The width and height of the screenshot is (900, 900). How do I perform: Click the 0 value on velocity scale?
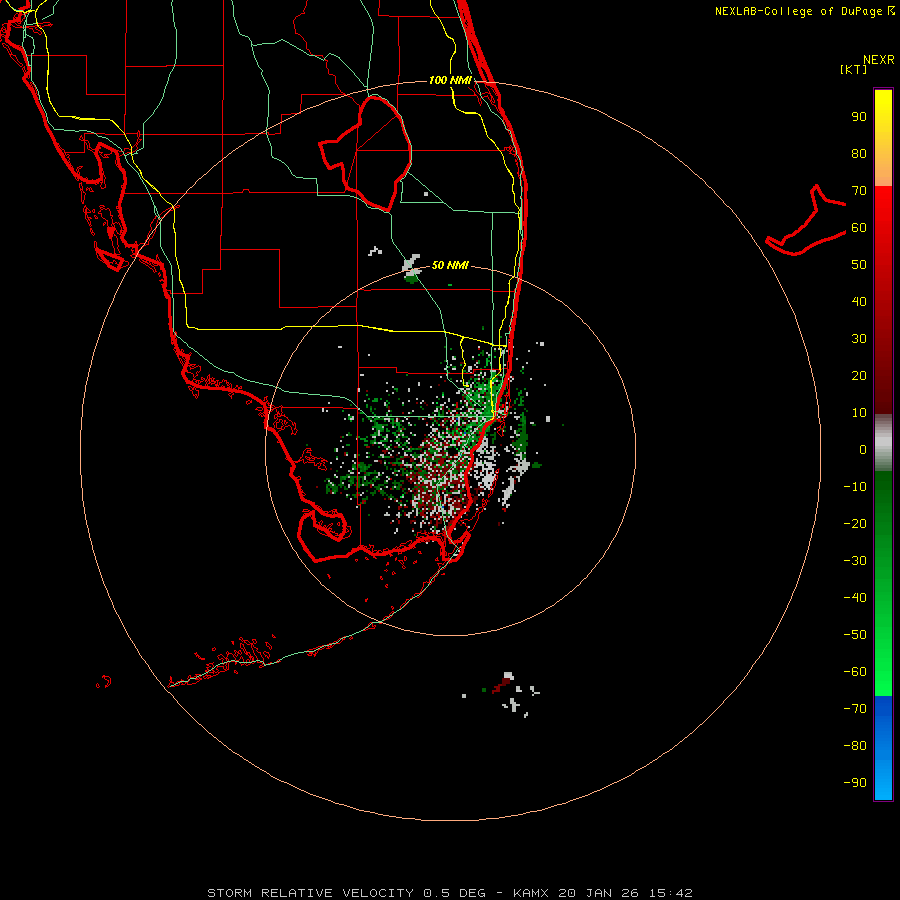click(x=863, y=450)
